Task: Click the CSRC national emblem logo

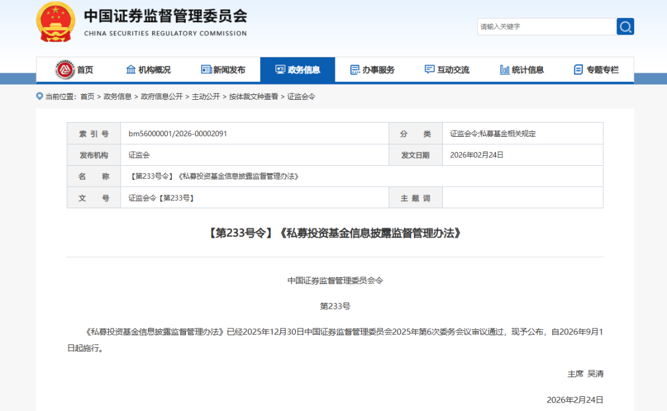Action: coord(56,22)
